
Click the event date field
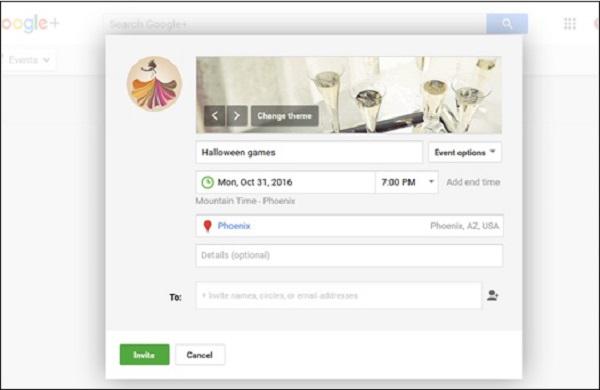click(285, 182)
